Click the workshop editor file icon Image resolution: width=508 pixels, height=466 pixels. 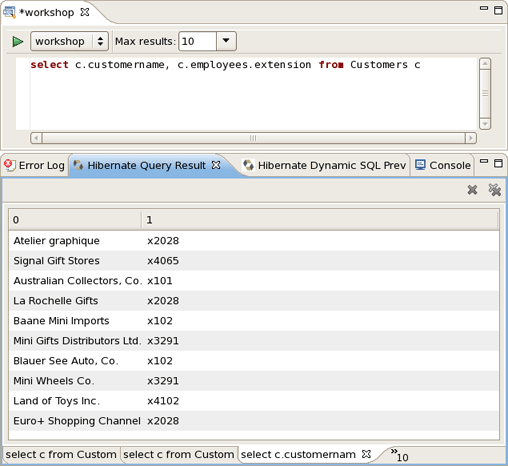point(9,13)
